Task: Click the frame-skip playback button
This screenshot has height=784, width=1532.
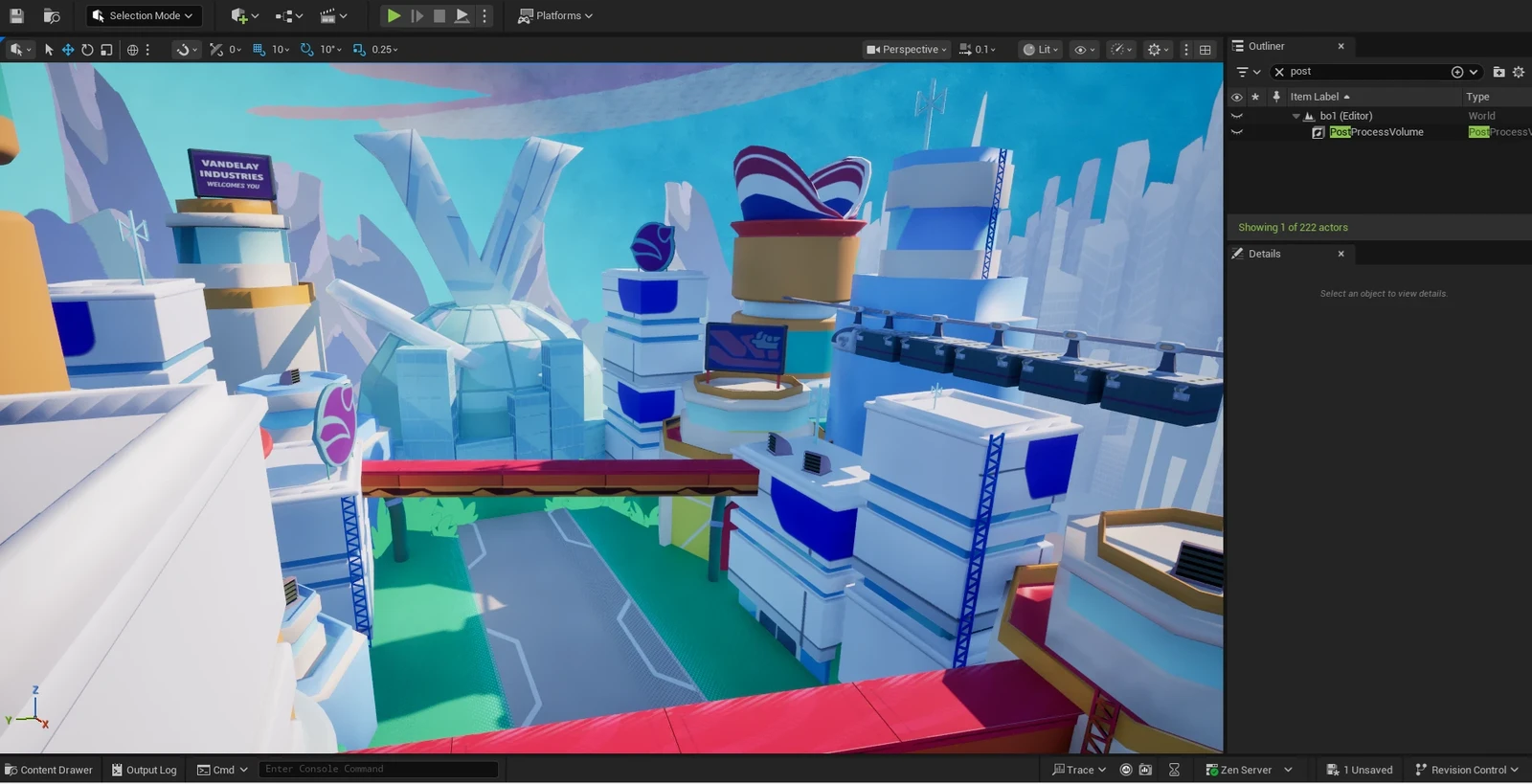Action: tap(417, 15)
